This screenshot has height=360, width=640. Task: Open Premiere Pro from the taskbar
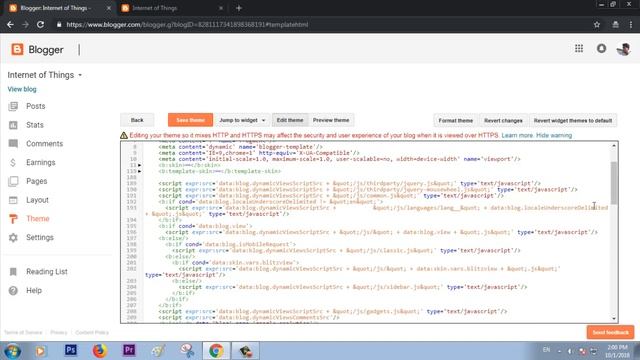coord(129,350)
